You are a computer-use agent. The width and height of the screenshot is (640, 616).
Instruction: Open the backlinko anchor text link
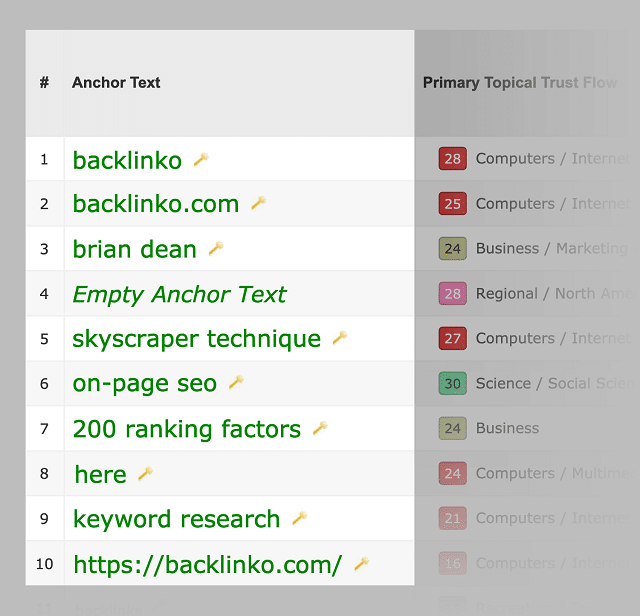coord(127,160)
